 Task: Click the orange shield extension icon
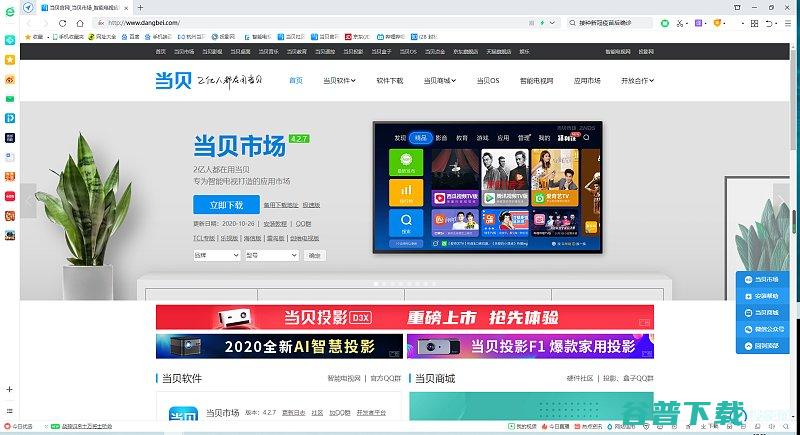[717, 23]
